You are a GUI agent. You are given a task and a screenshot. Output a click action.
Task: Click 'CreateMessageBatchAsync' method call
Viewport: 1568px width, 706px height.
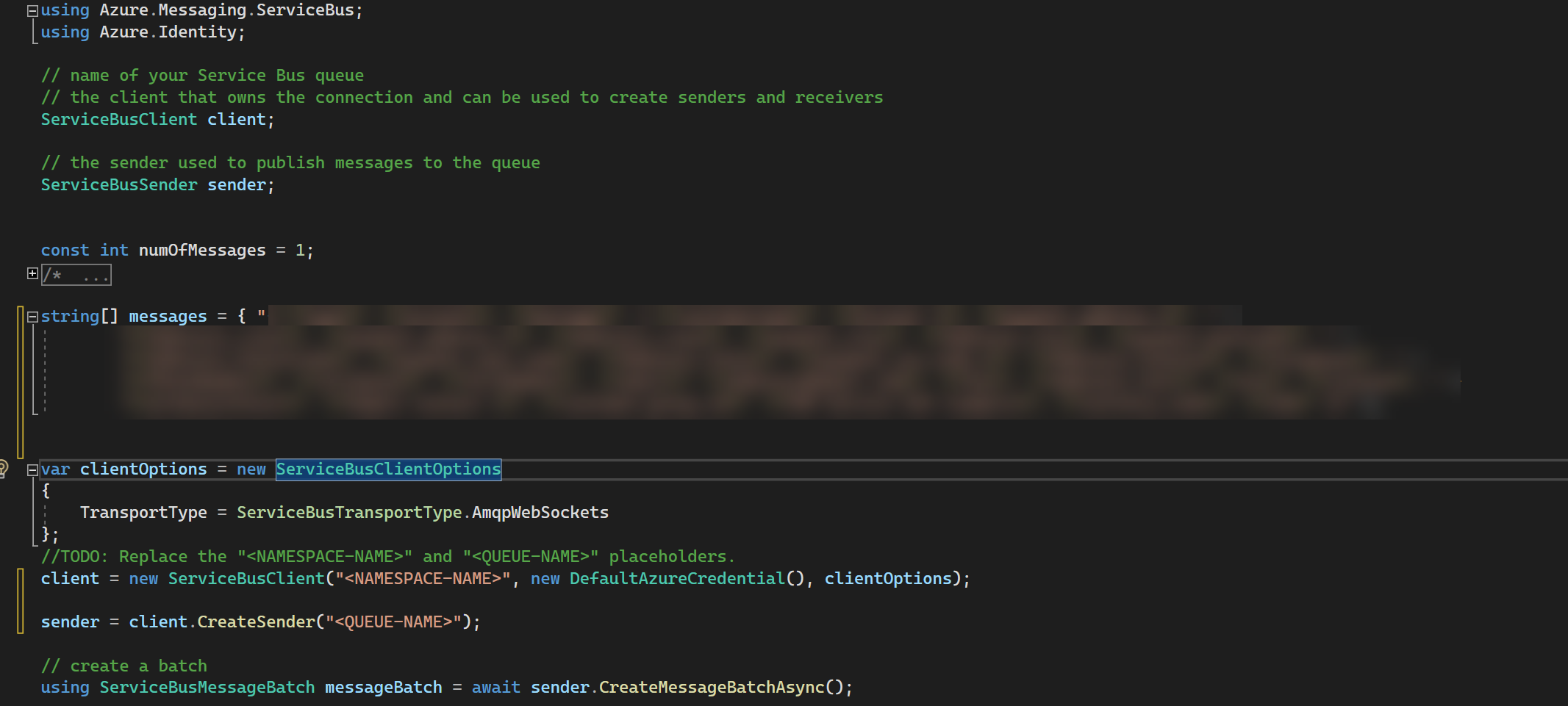click(712, 688)
